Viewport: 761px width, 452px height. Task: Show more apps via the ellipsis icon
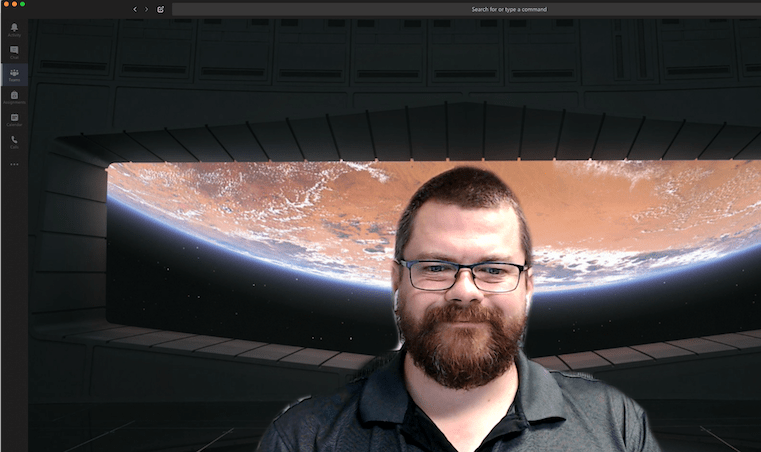click(14, 164)
